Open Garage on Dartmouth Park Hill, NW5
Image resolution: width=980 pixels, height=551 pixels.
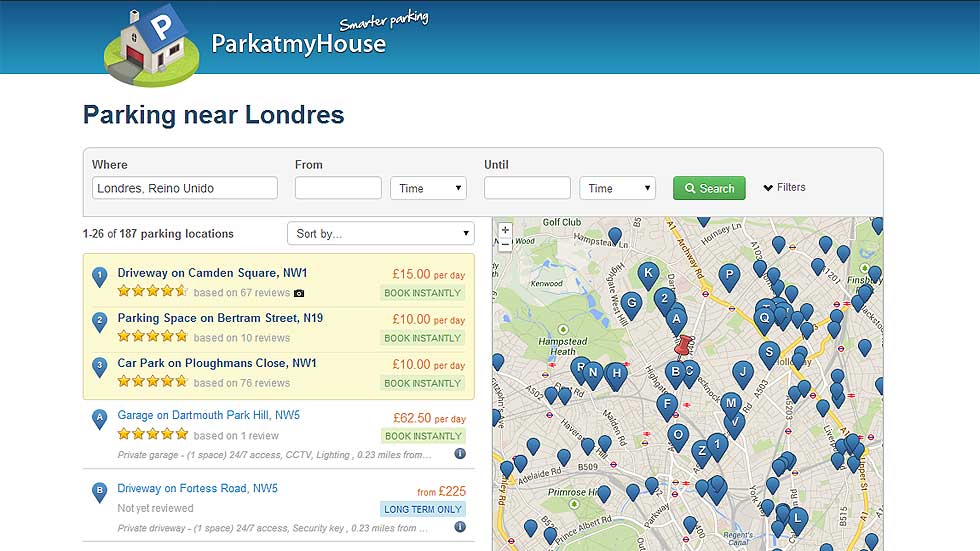point(209,415)
